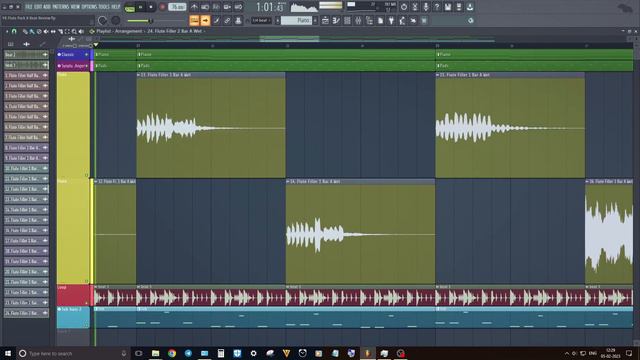The height and width of the screenshot is (360, 640).
Task: Toggle the metronome icon
Action: 194,7
